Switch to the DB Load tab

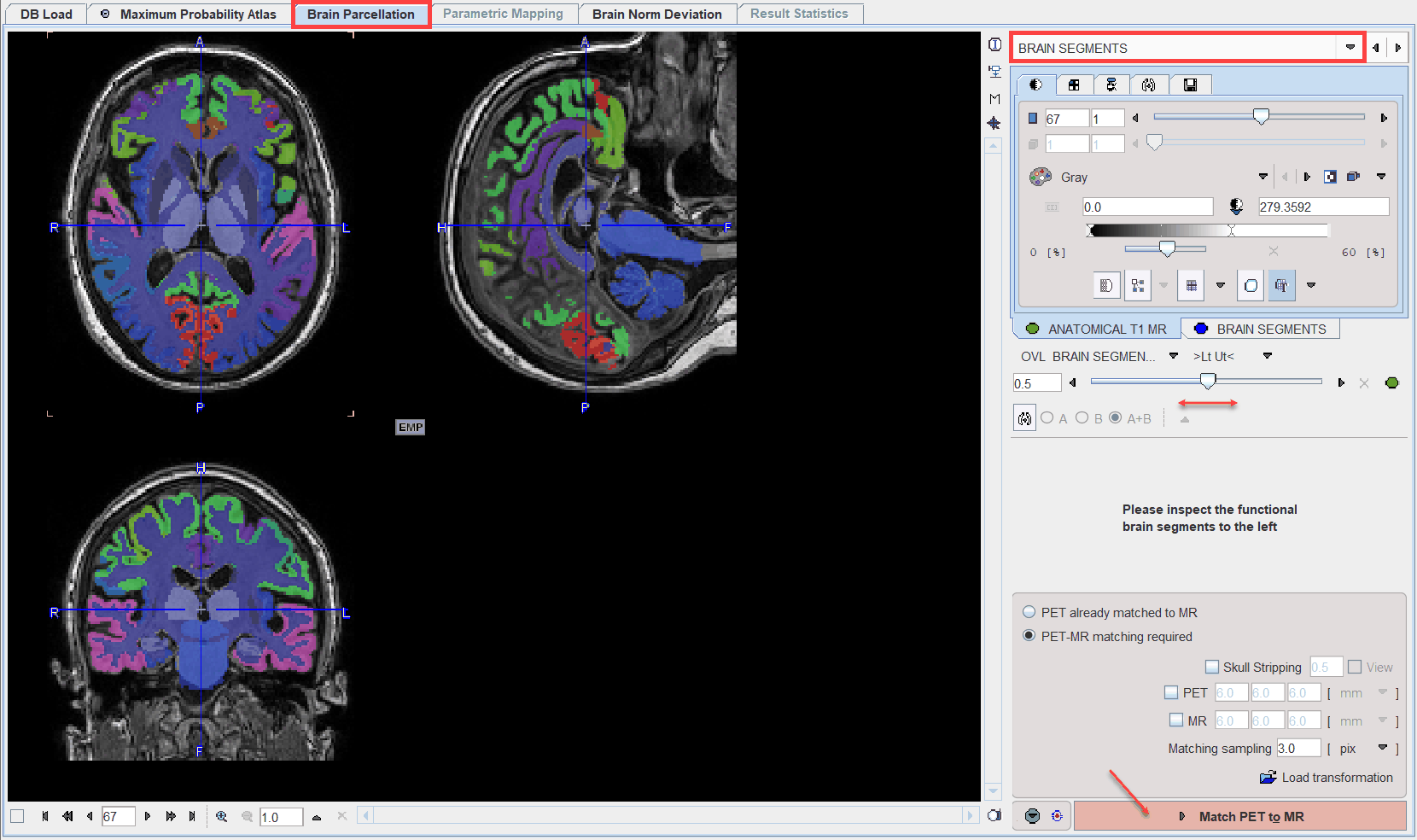[x=46, y=14]
